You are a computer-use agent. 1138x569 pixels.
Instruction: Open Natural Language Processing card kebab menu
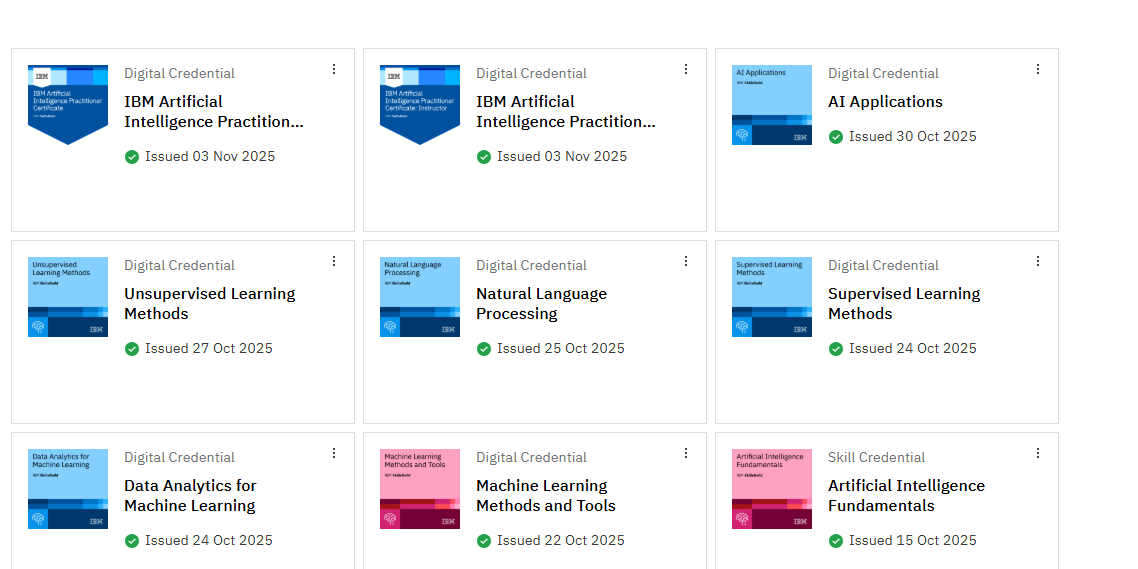click(686, 261)
